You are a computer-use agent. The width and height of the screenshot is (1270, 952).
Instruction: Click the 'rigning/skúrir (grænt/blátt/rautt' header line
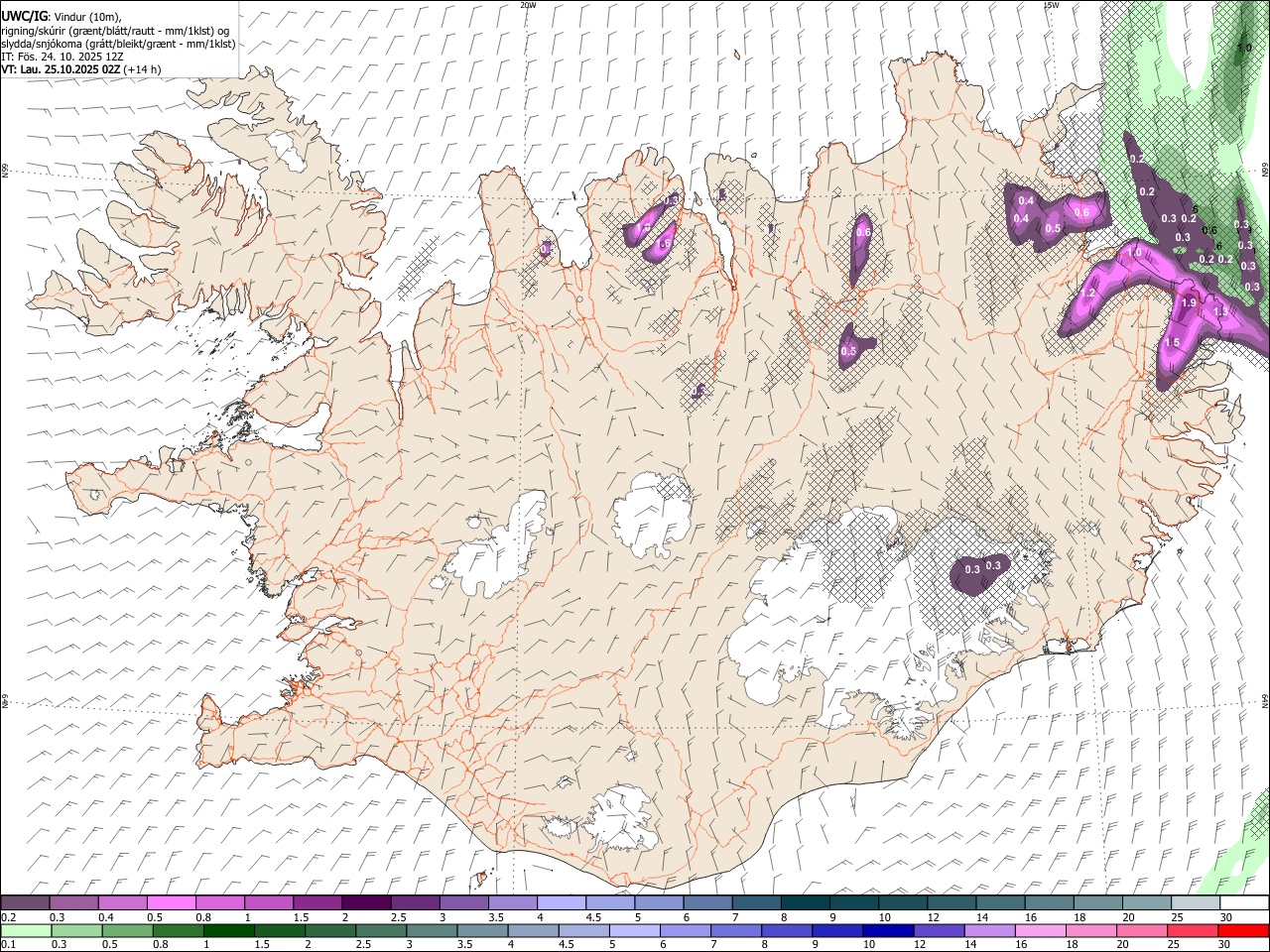[116, 30]
